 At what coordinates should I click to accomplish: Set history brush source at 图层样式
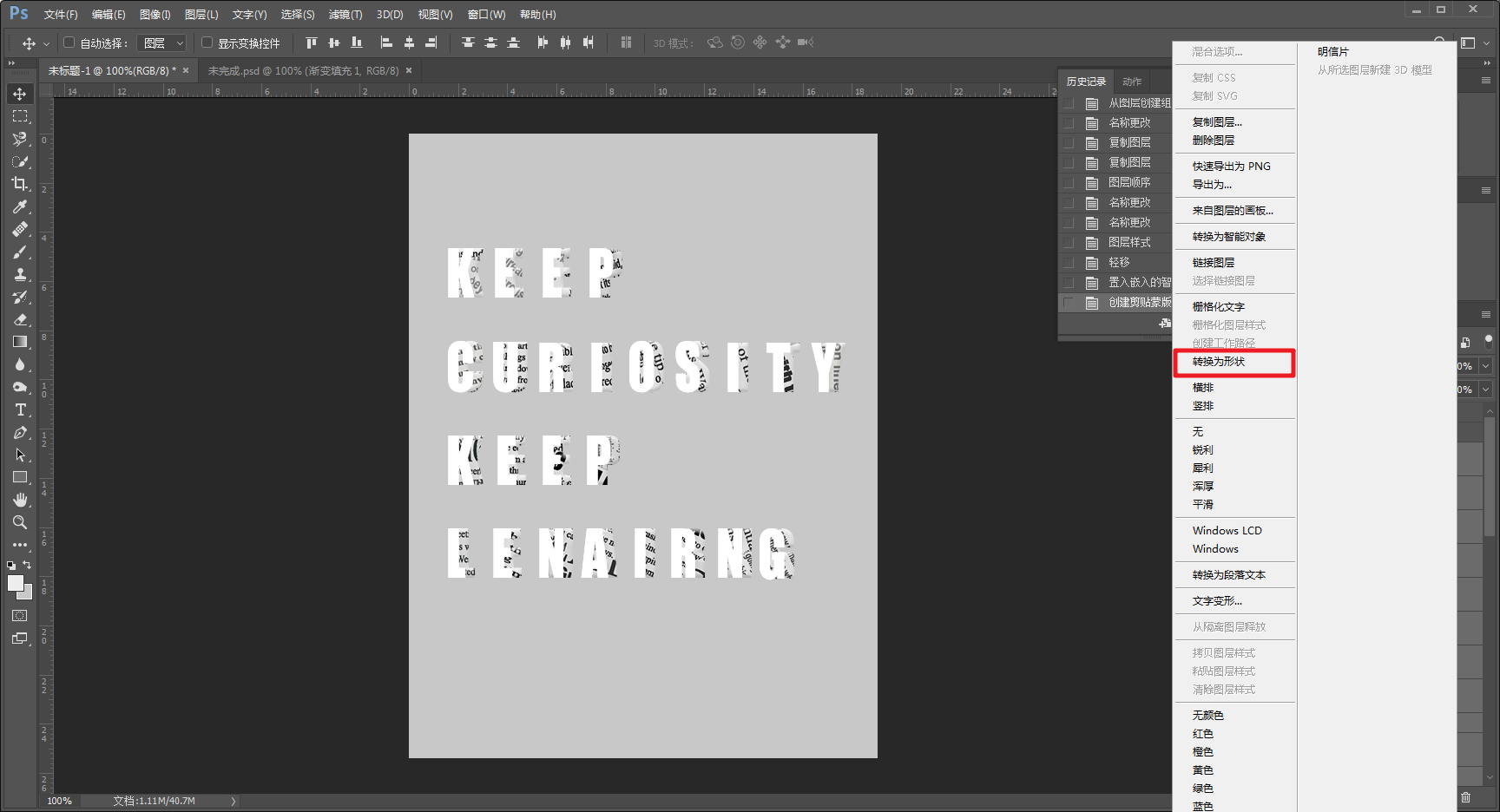pyautogui.click(x=1069, y=243)
